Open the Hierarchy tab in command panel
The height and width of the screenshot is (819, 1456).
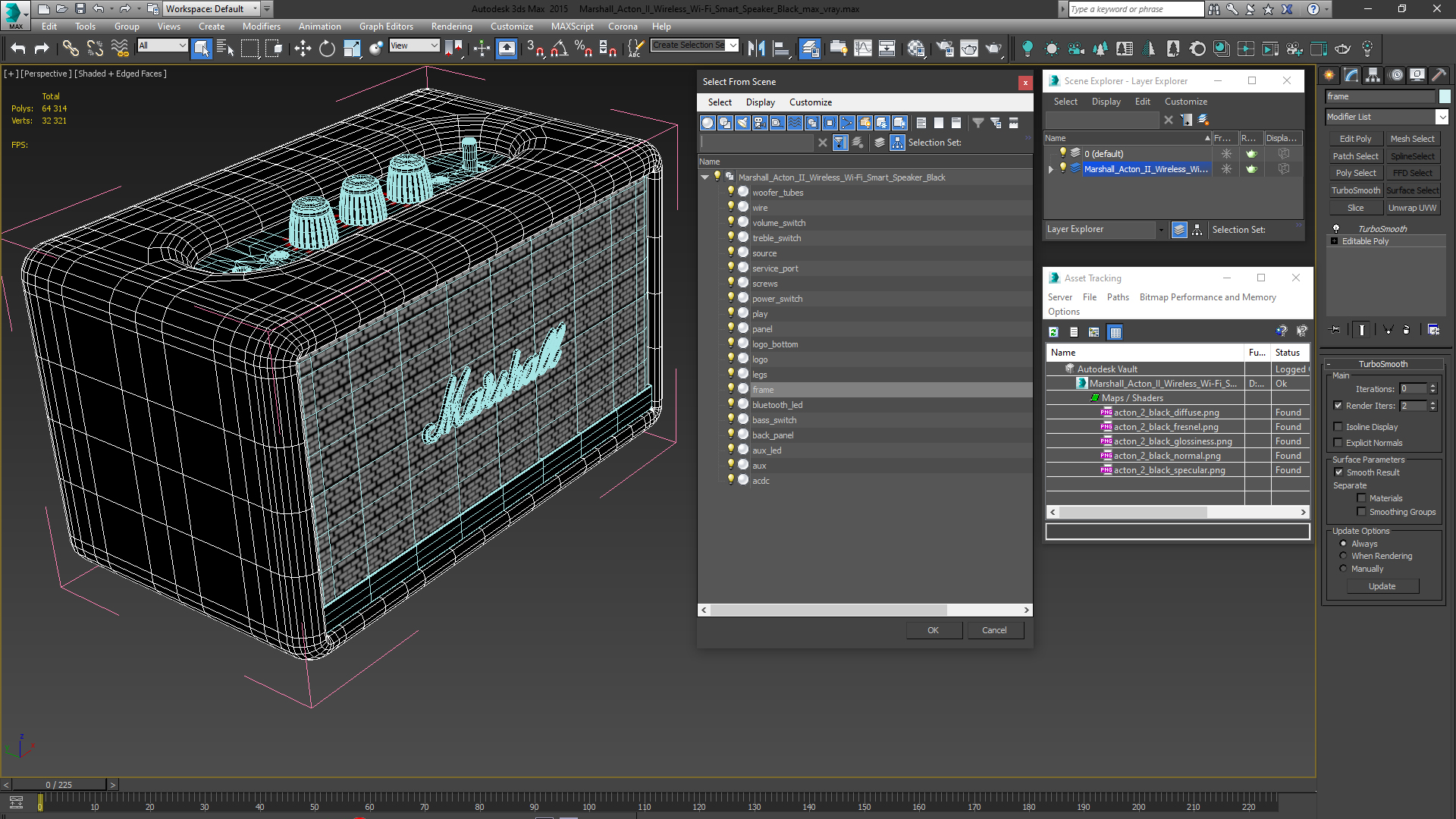tap(1373, 74)
